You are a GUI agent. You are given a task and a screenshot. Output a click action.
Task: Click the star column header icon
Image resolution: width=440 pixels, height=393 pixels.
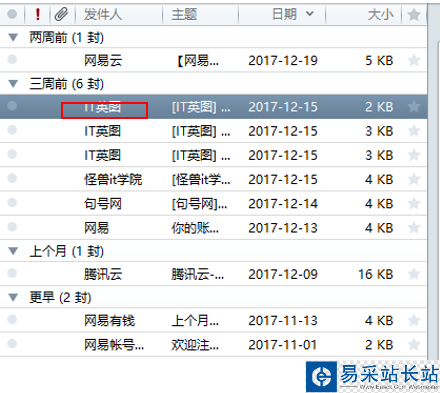414,14
